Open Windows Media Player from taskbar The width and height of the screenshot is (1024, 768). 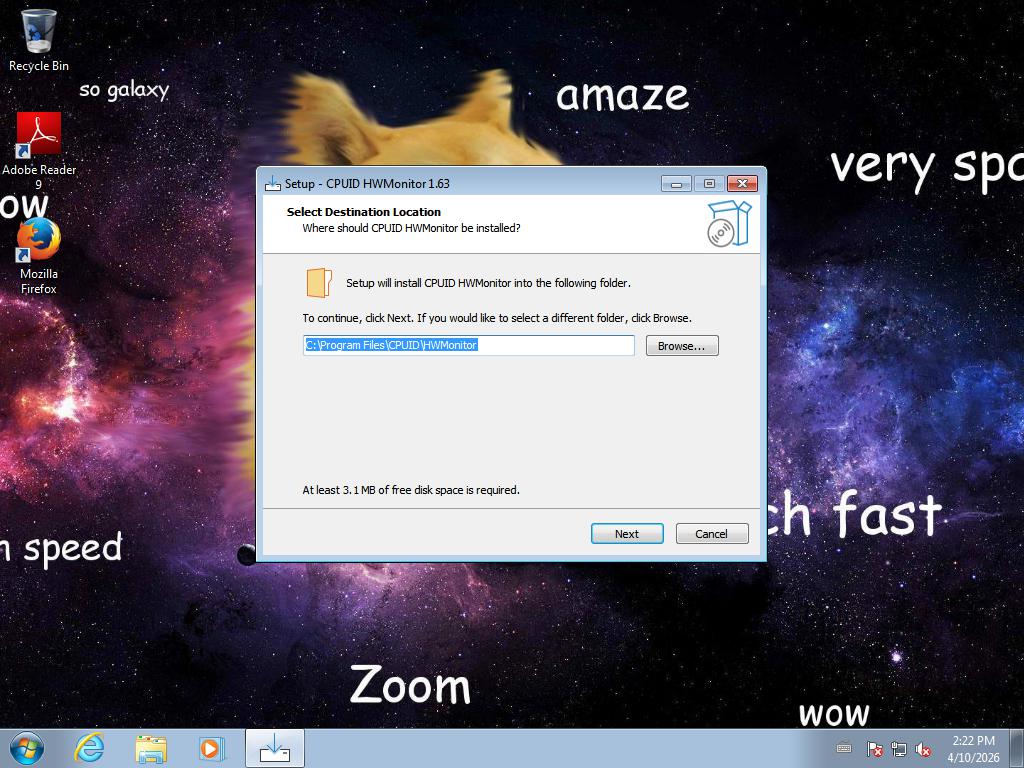pyautogui.click(x=211, y=748)
